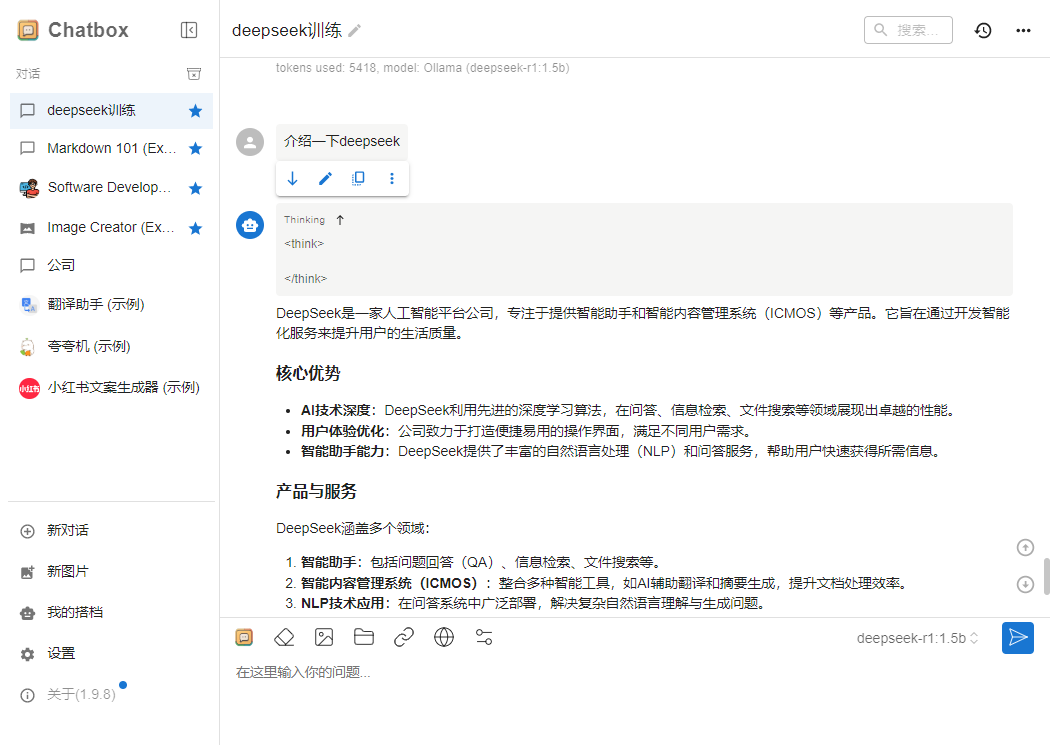Open the conversation history clock icon

pos(983,30)
